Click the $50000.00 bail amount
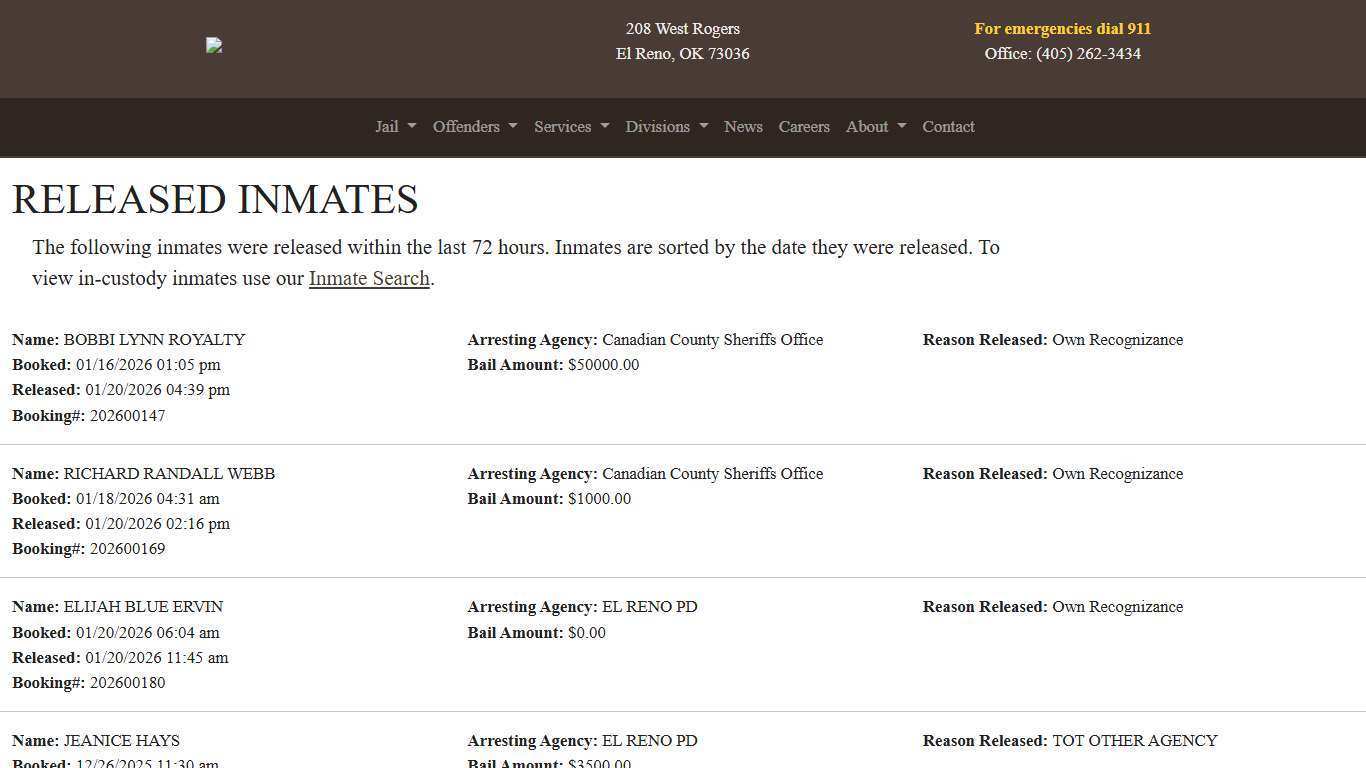The image size is (1366, 768). coord(603,365)
